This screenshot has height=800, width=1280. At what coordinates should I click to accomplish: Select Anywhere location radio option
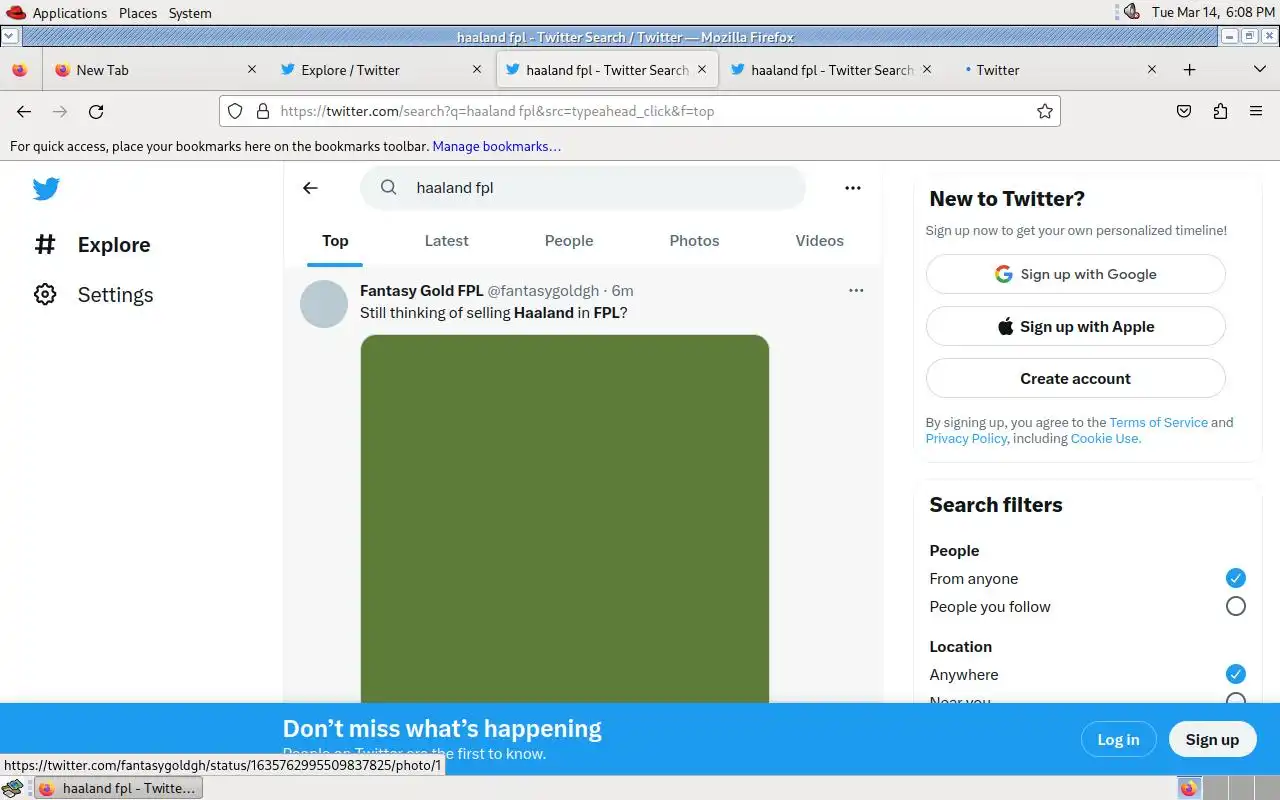point(1236,674)
